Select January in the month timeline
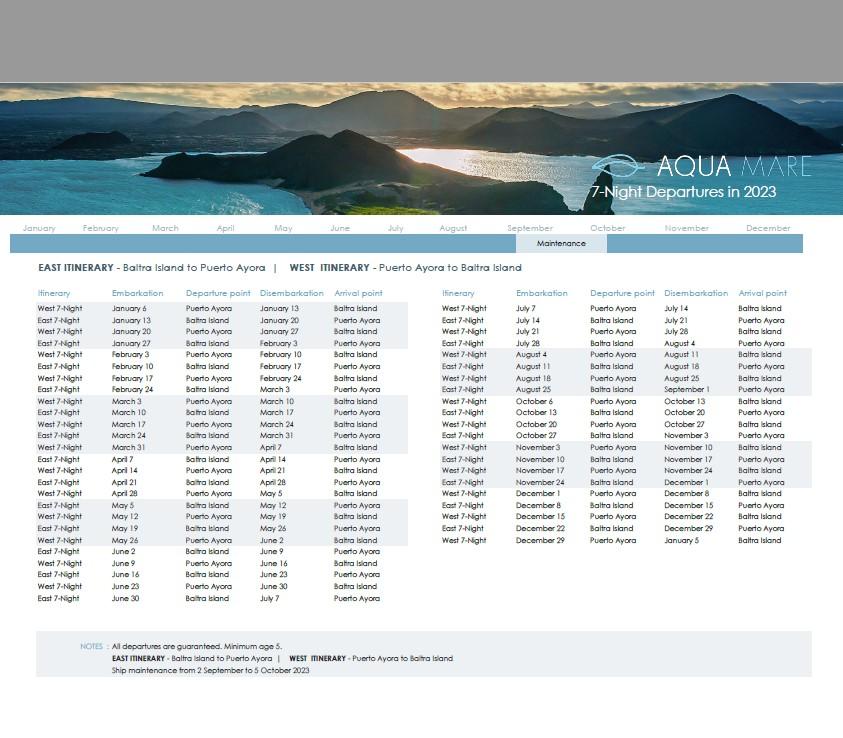The height and width of the screenshot is (738, 843). click(39, 228)
